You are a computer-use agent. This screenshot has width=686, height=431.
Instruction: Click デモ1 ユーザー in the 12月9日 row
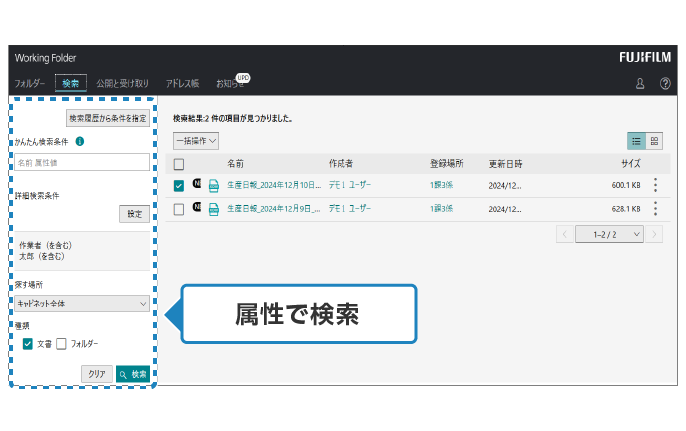[350, 209]
